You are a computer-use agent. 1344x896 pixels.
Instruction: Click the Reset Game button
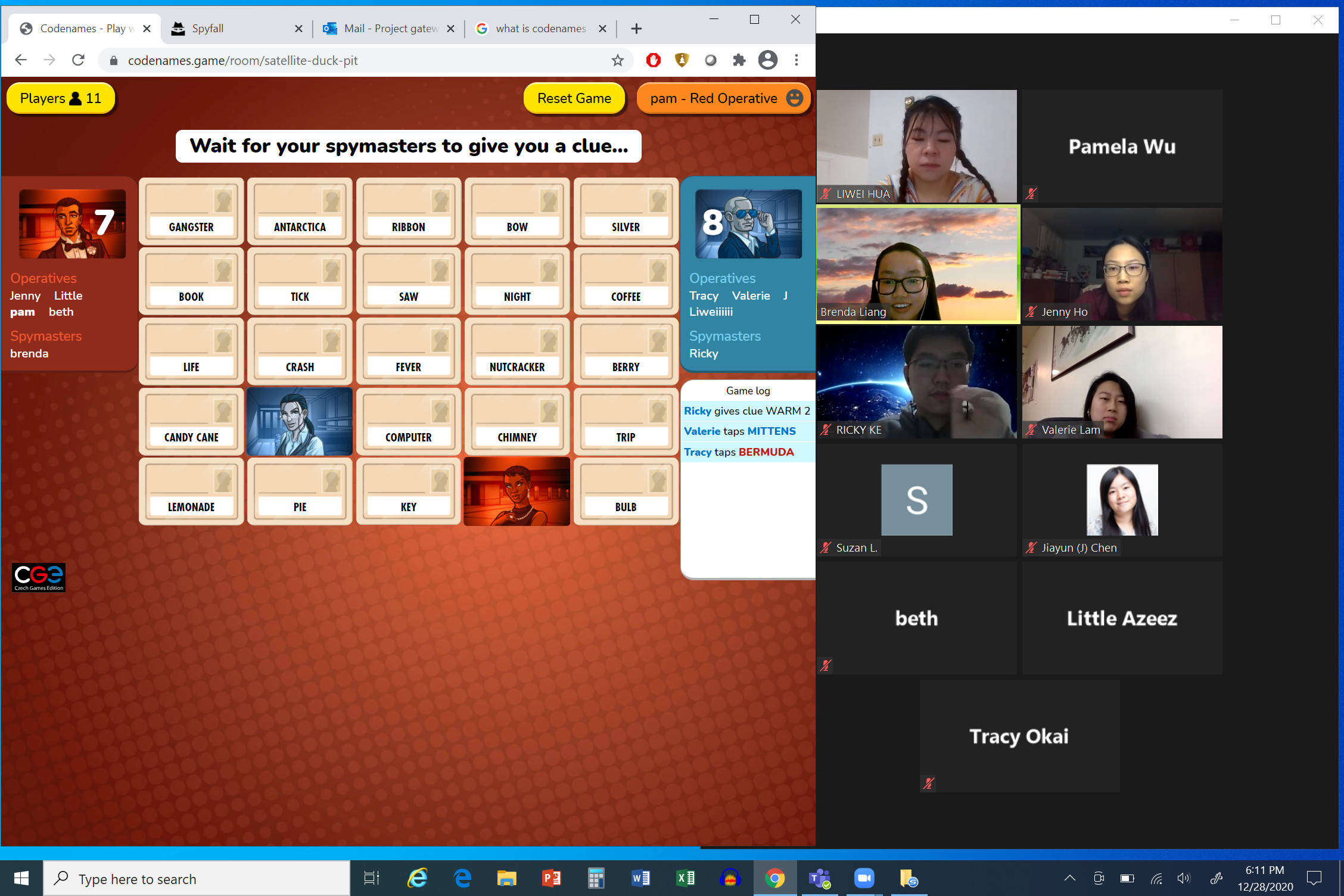tap(574, 98)
